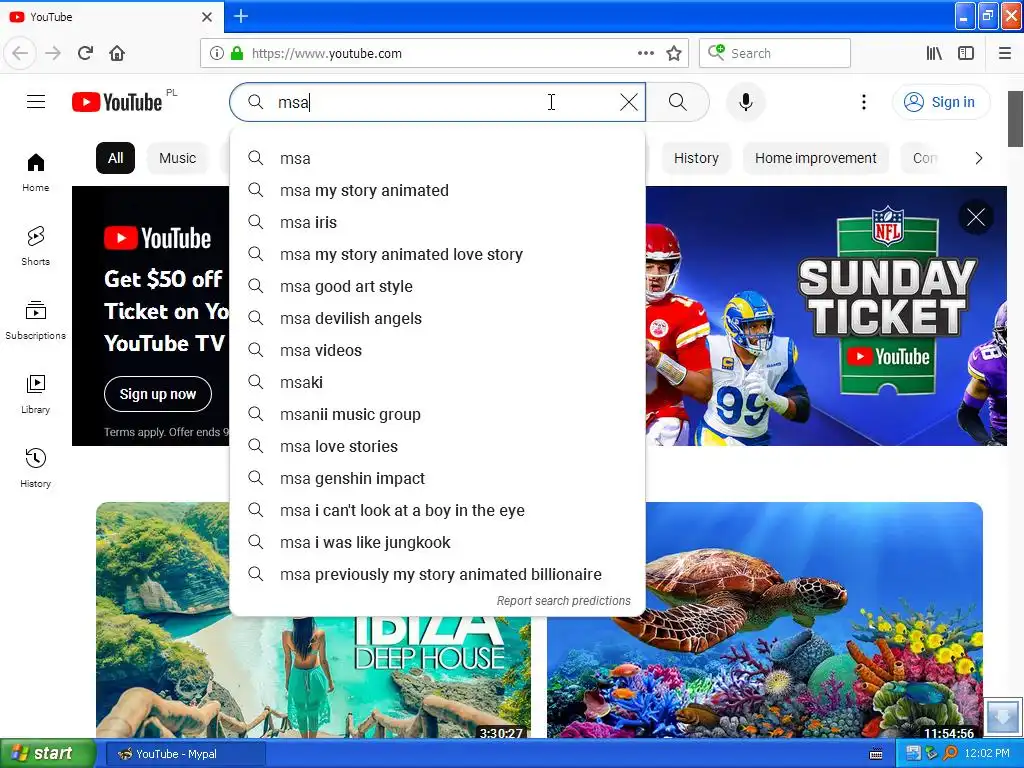Show site information icon in address bar

tap(217, 53)
